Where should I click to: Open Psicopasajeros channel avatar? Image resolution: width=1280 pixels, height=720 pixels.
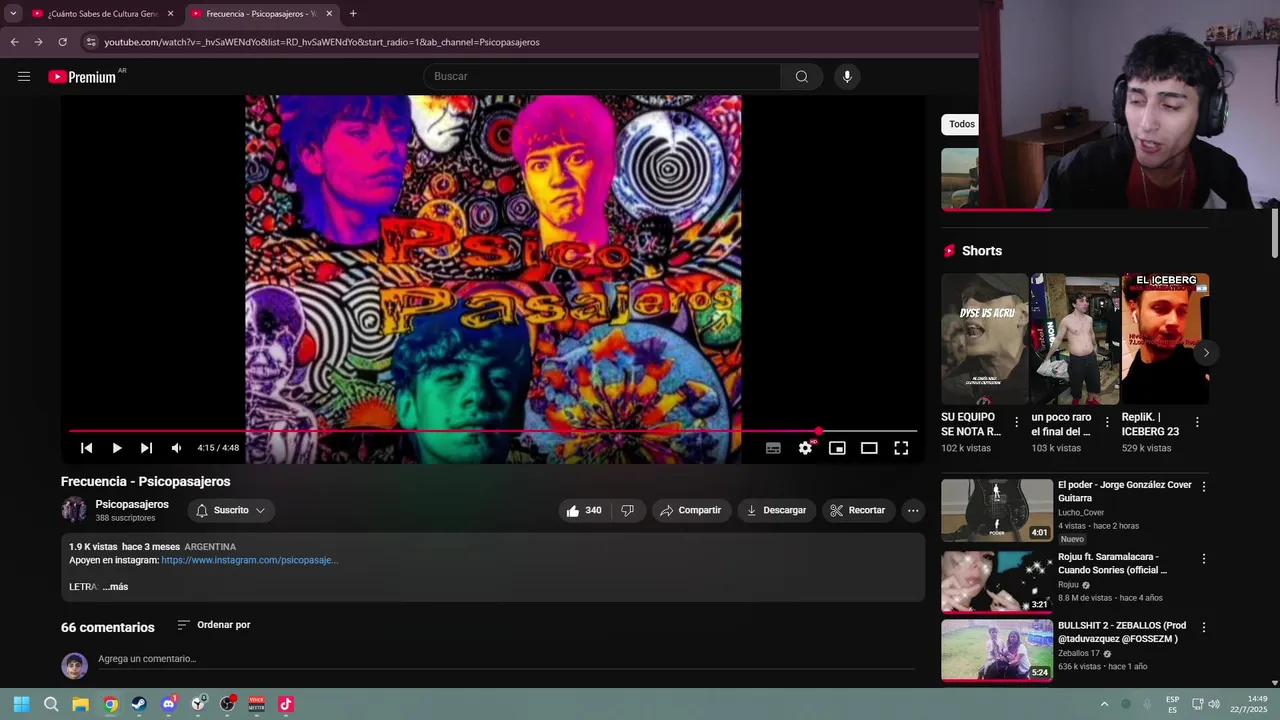[74, 510]
